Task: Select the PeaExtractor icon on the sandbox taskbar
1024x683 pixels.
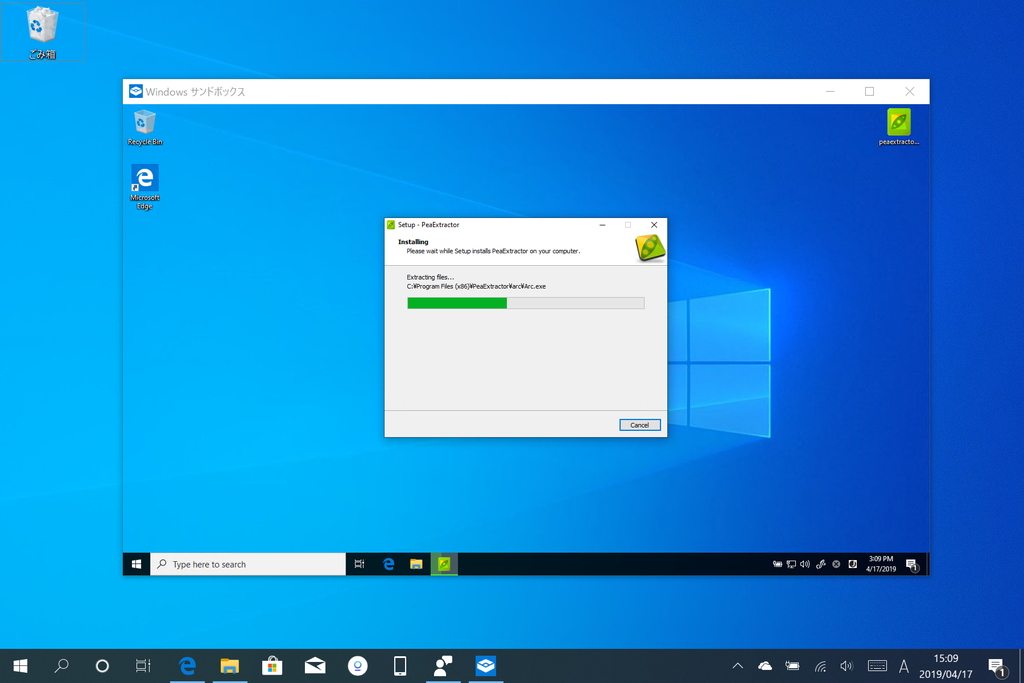Action: [x=443, y=563]
